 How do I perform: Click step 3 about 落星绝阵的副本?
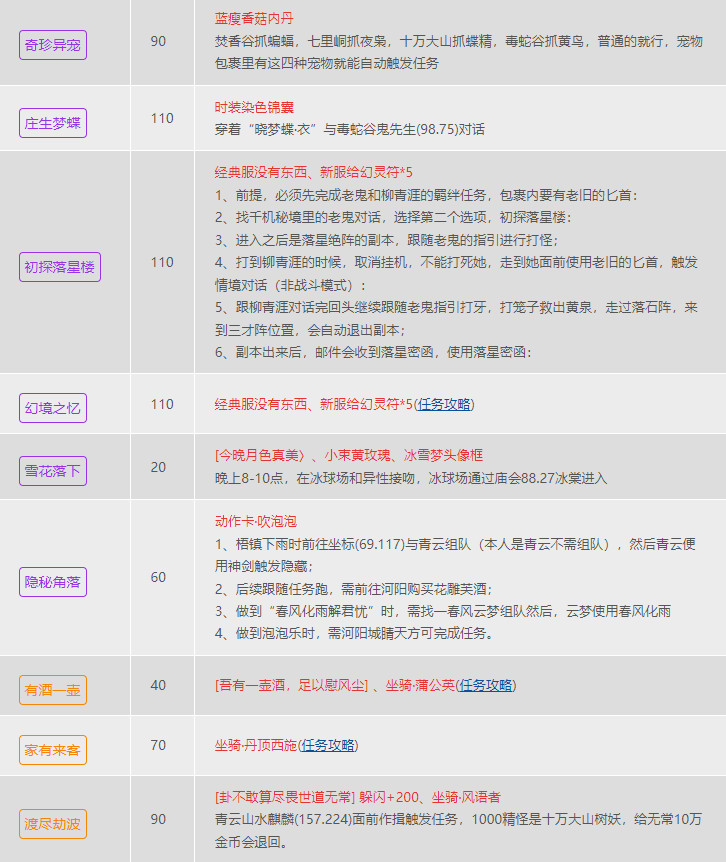point(386,240)
